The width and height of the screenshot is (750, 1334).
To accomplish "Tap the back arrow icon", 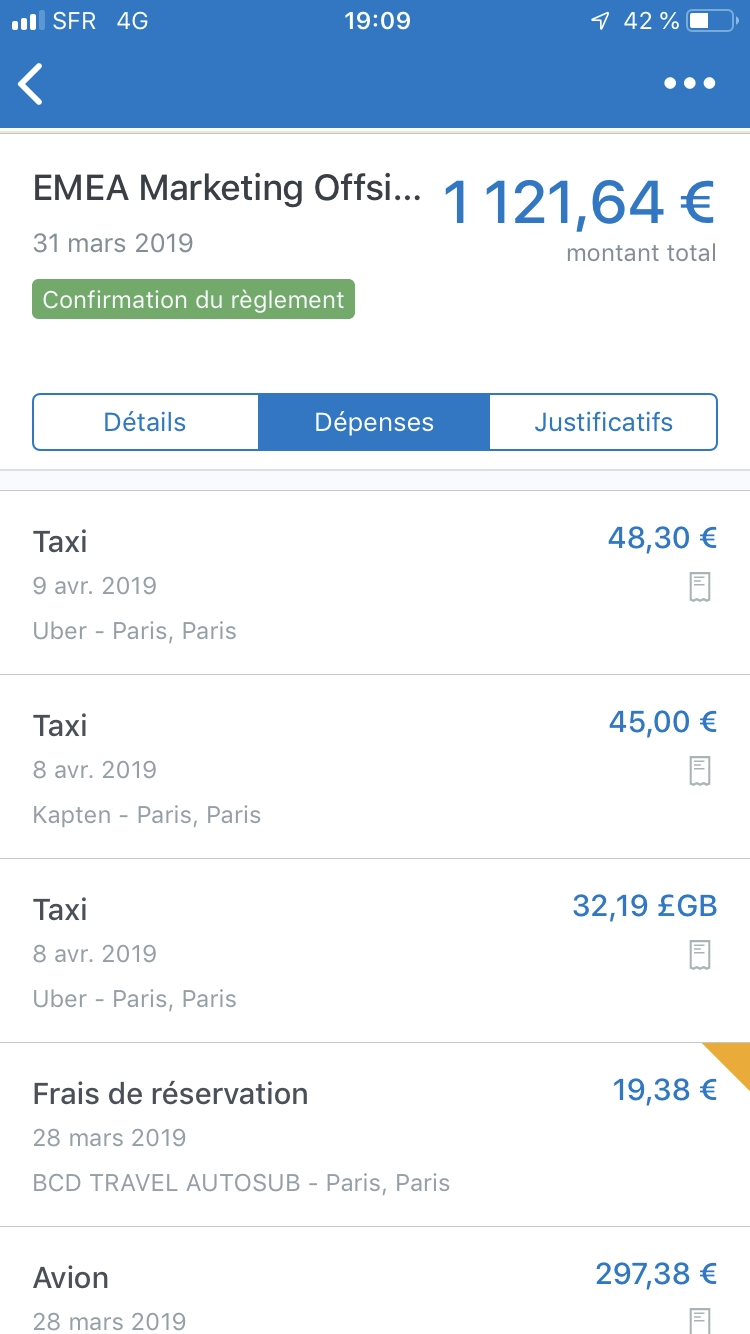I will [32, 84].
